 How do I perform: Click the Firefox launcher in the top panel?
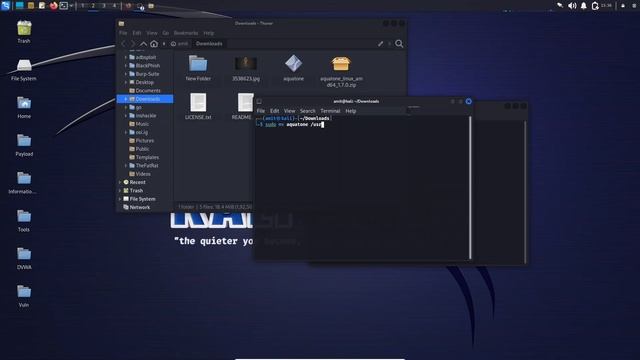point(53,6)
